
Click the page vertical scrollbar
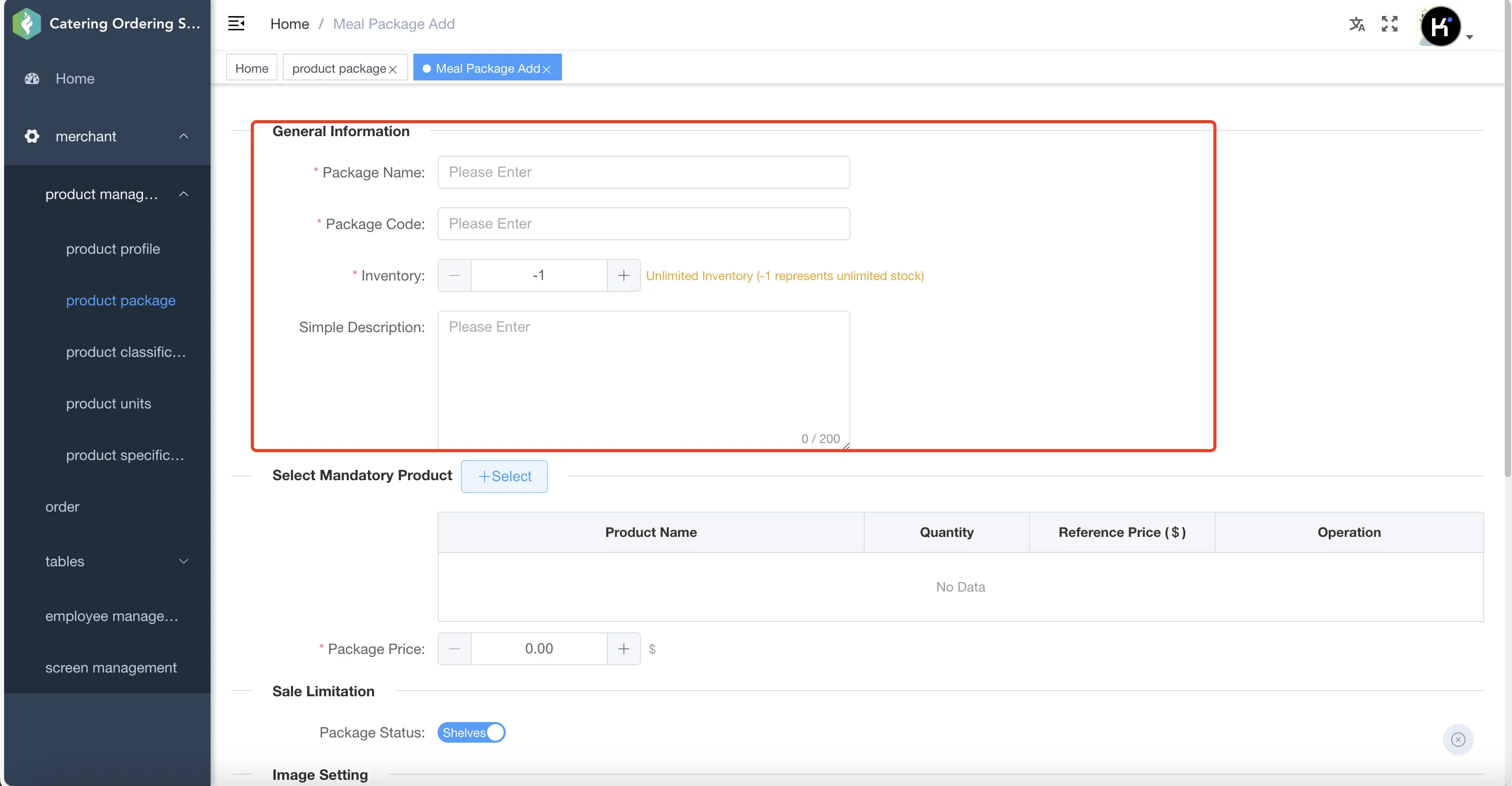[1508, 239]
